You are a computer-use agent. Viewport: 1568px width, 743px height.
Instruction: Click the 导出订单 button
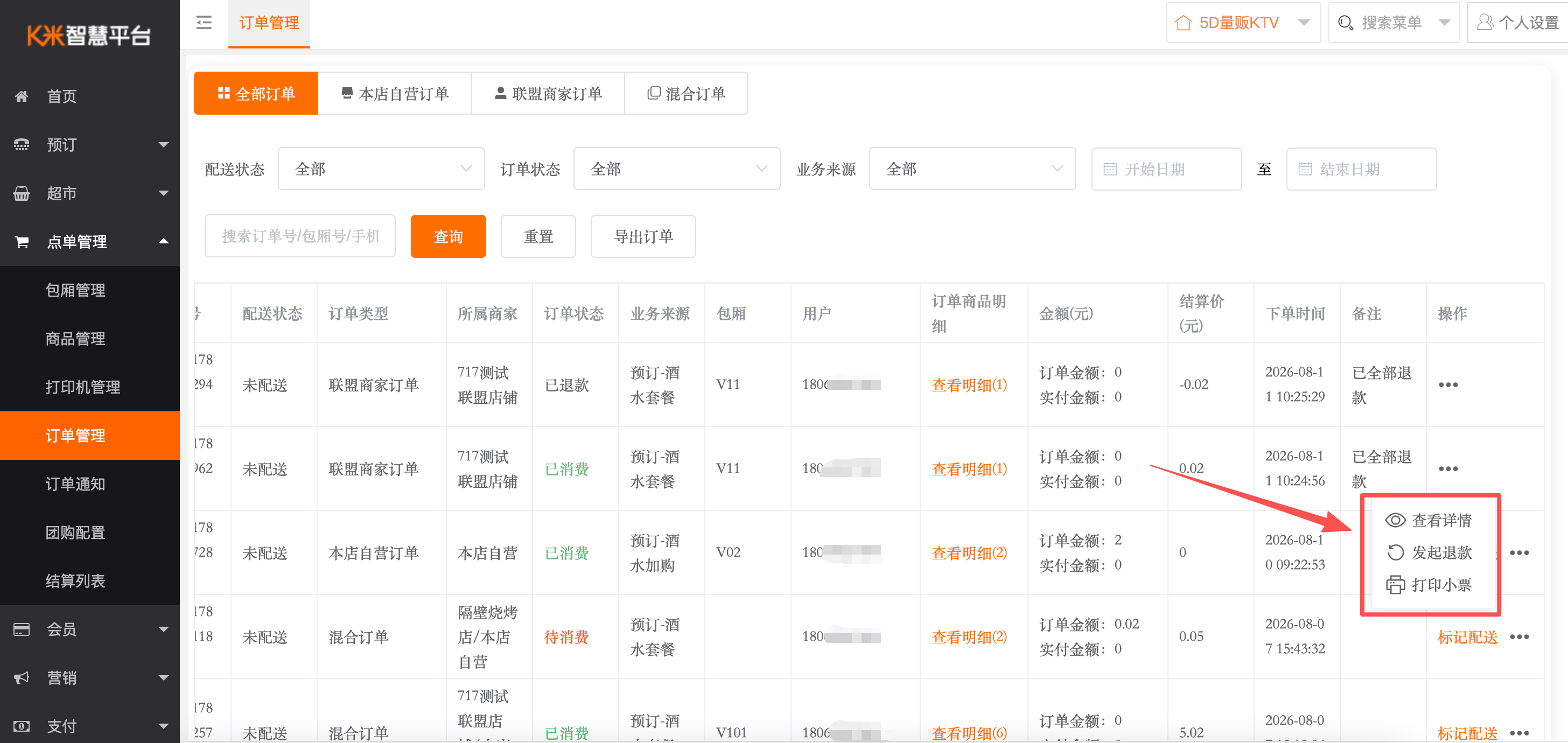coord(643,236)
